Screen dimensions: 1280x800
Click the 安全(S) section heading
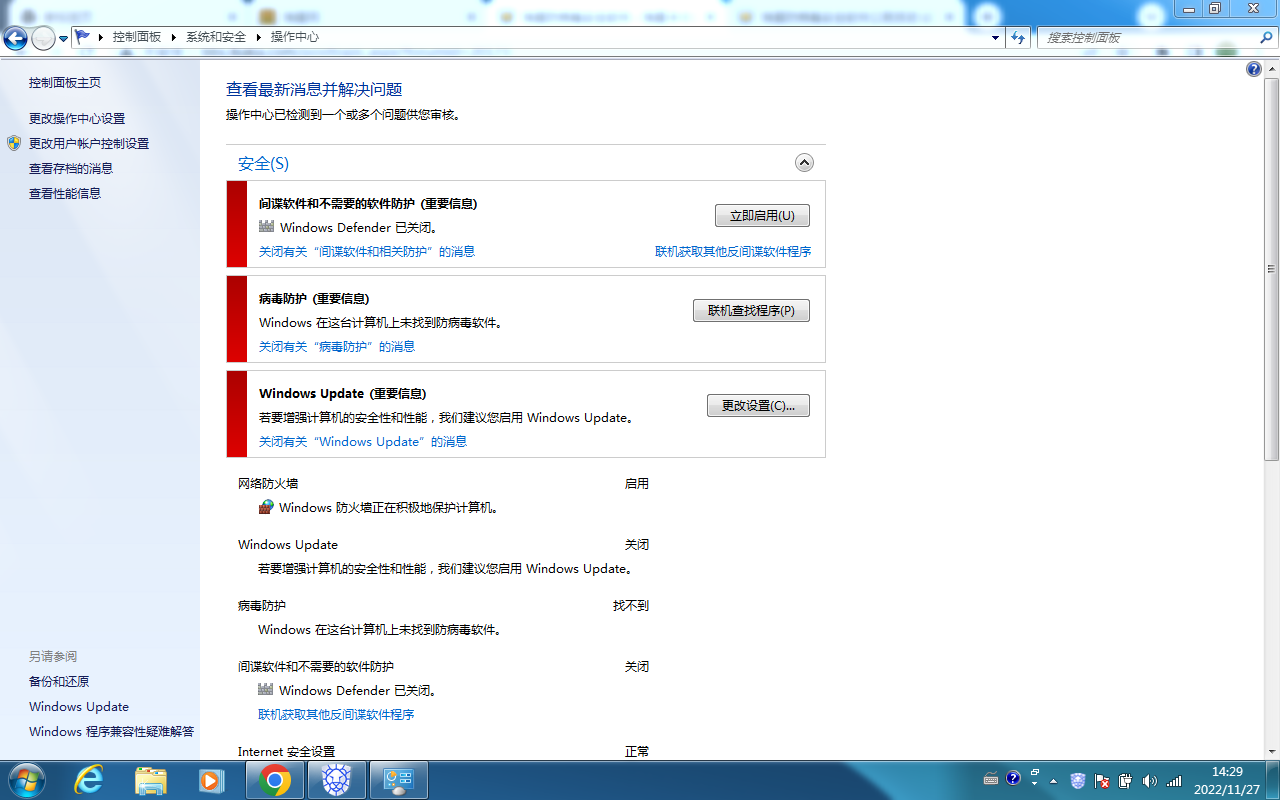[x=263, y=163]
